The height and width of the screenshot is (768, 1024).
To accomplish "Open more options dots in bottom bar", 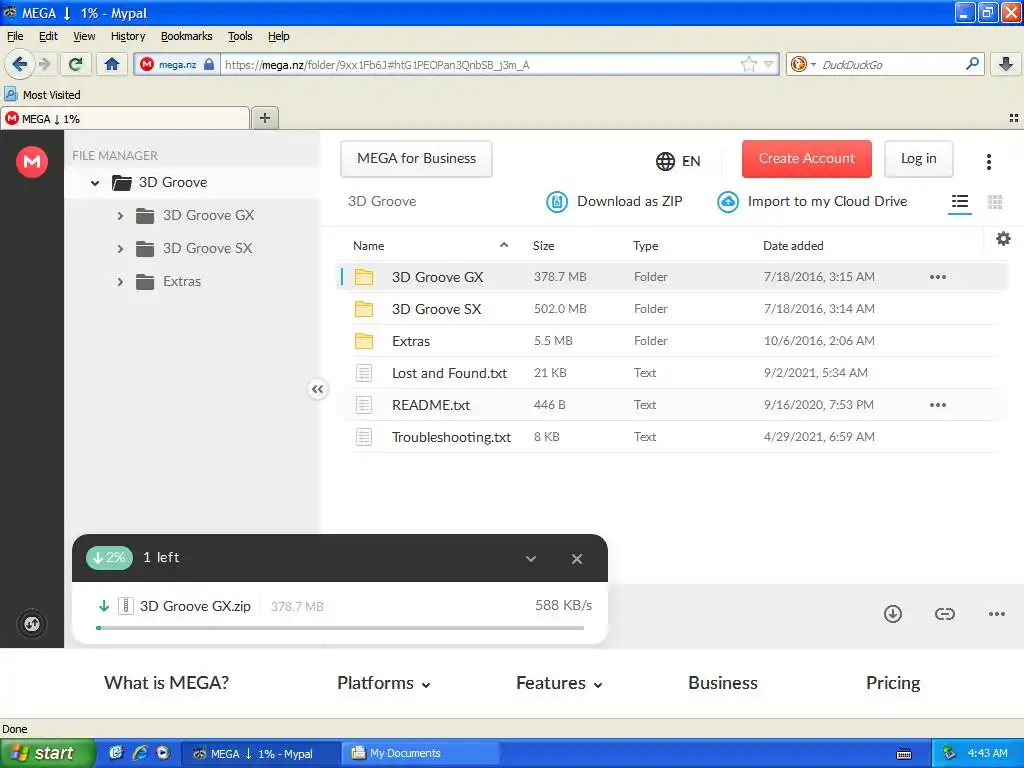I will [x=997, y=614].
